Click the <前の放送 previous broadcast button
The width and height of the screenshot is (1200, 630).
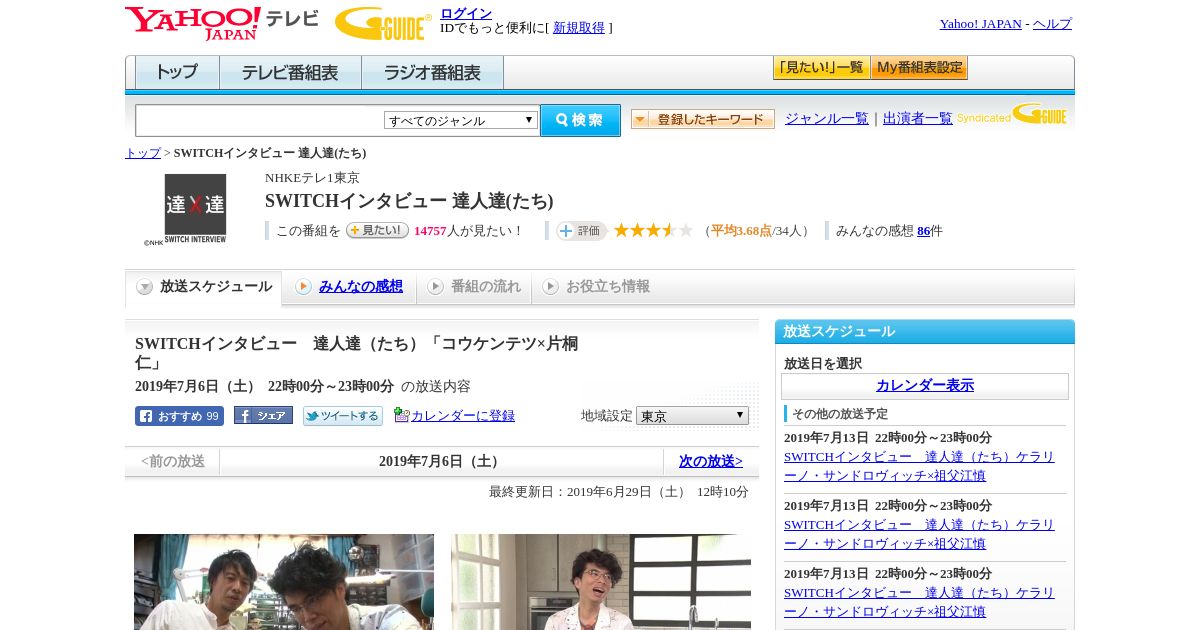[x=173, y=461]
